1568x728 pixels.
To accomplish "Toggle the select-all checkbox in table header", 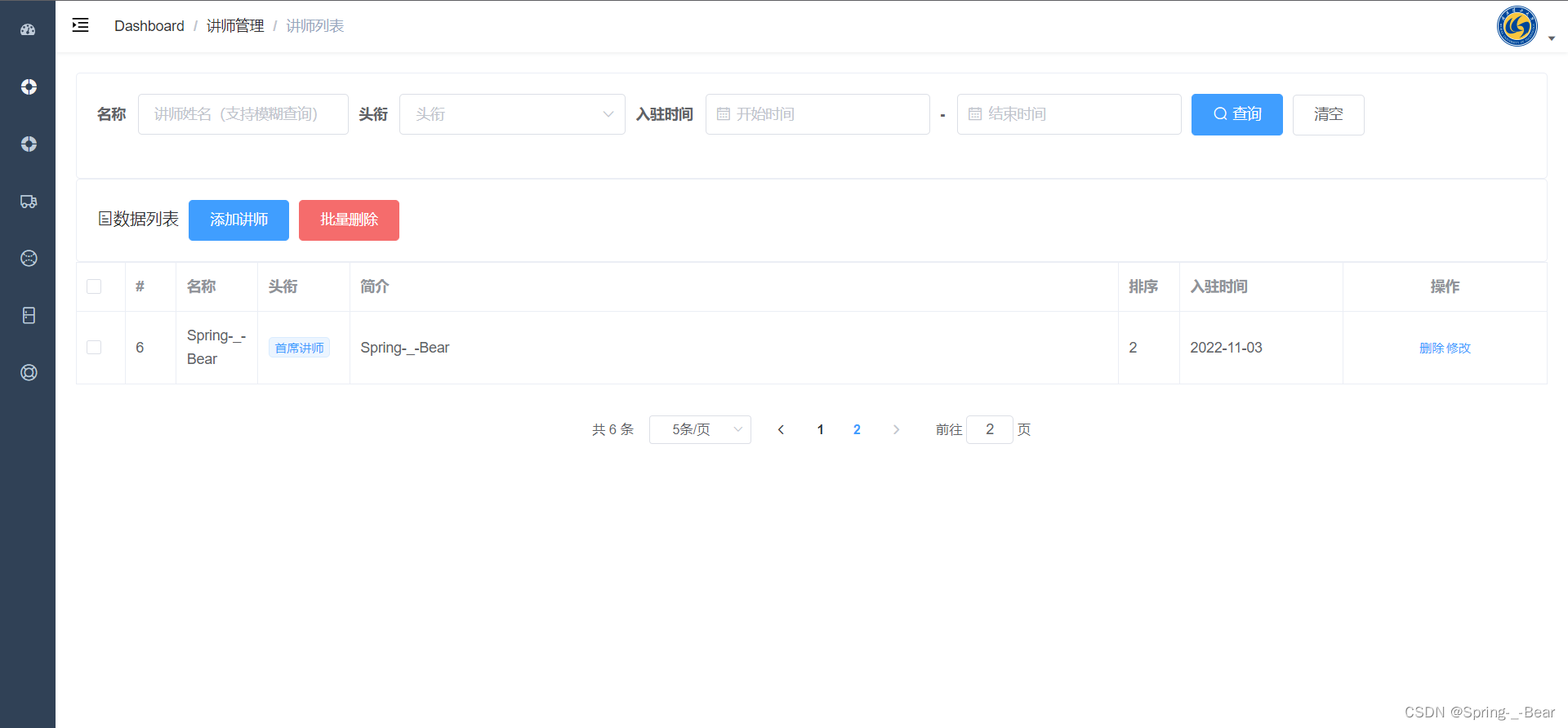I will [94, 286].
